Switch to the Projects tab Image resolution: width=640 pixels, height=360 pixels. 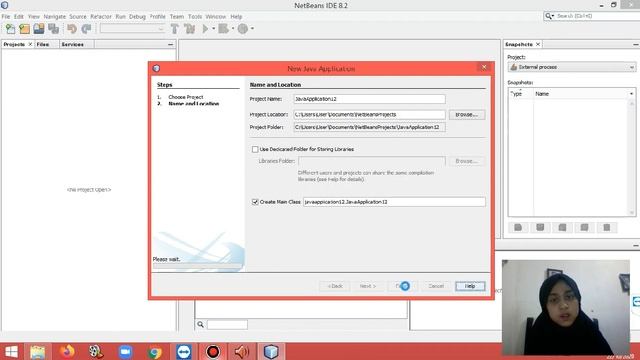point(14,44)
